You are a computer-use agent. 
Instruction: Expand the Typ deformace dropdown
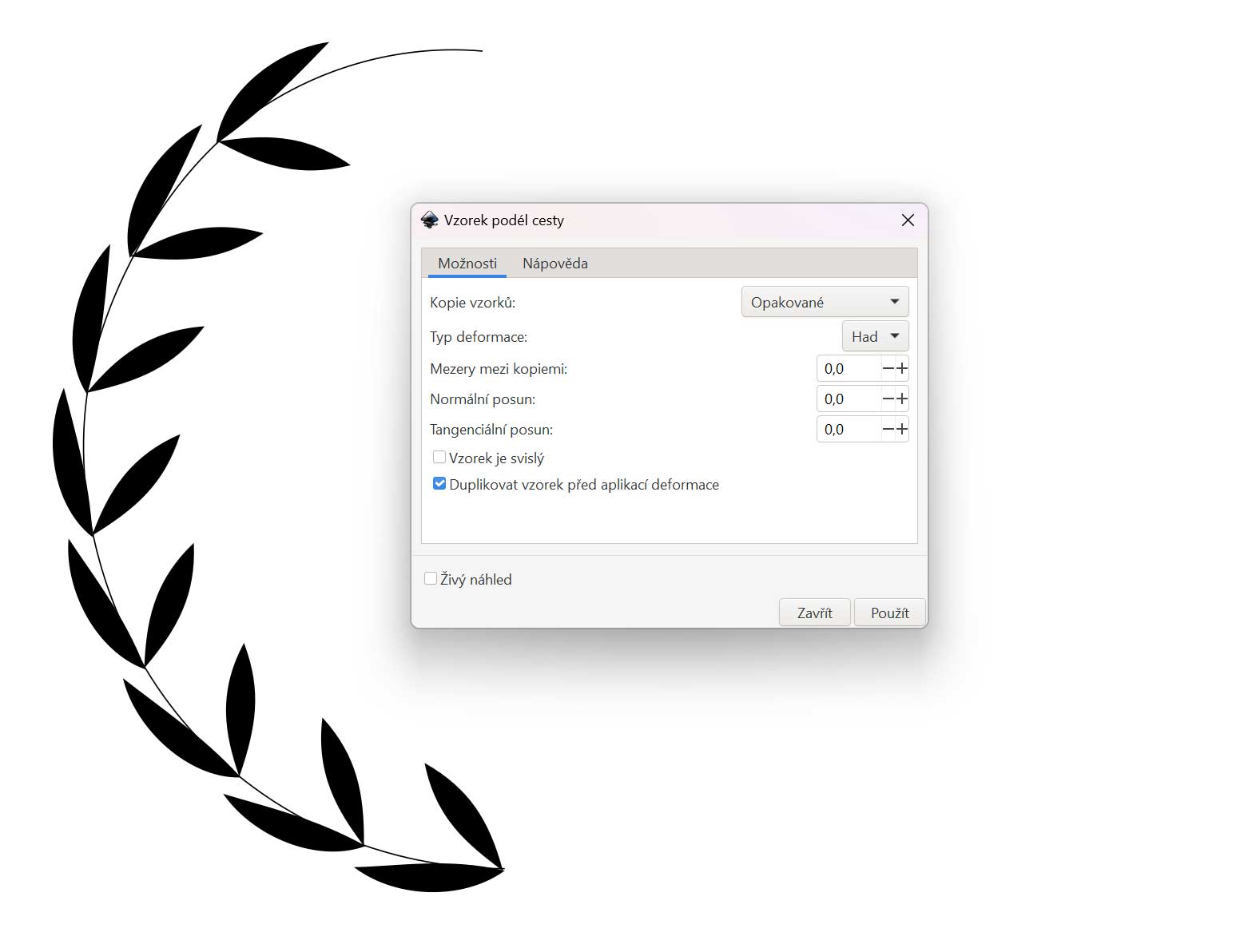875,336
